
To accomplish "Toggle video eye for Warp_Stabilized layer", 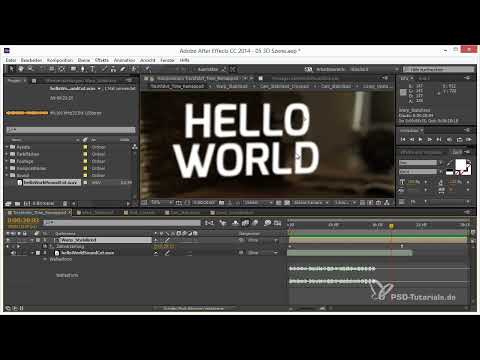I will click(8, 240).
